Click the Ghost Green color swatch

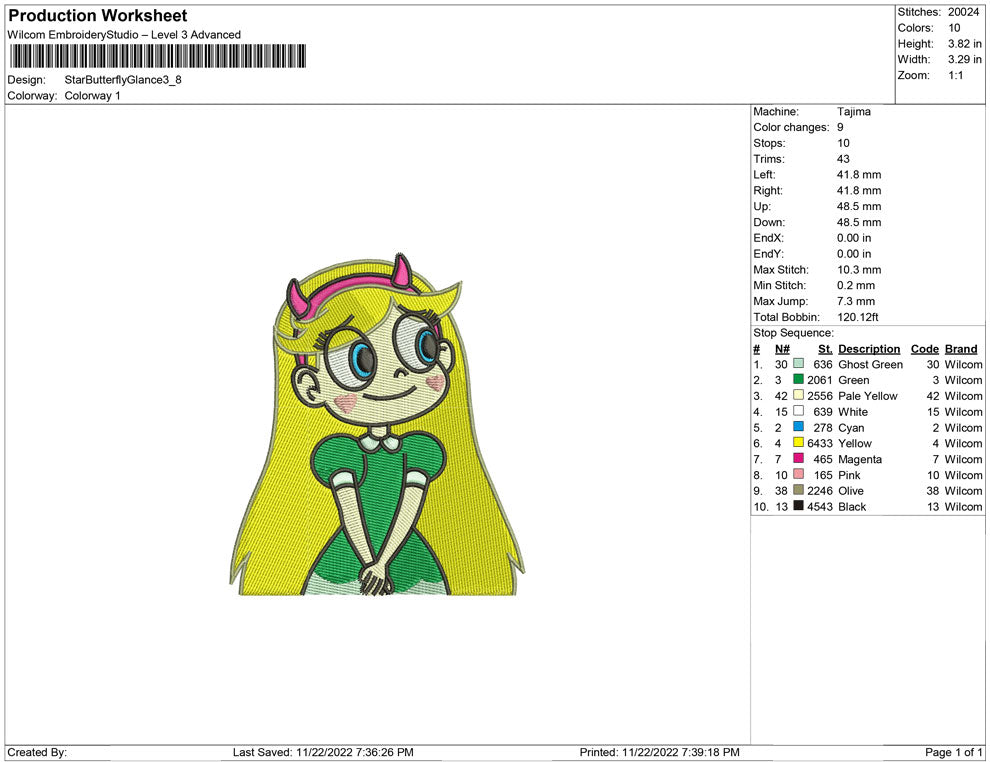click(799, 364)
